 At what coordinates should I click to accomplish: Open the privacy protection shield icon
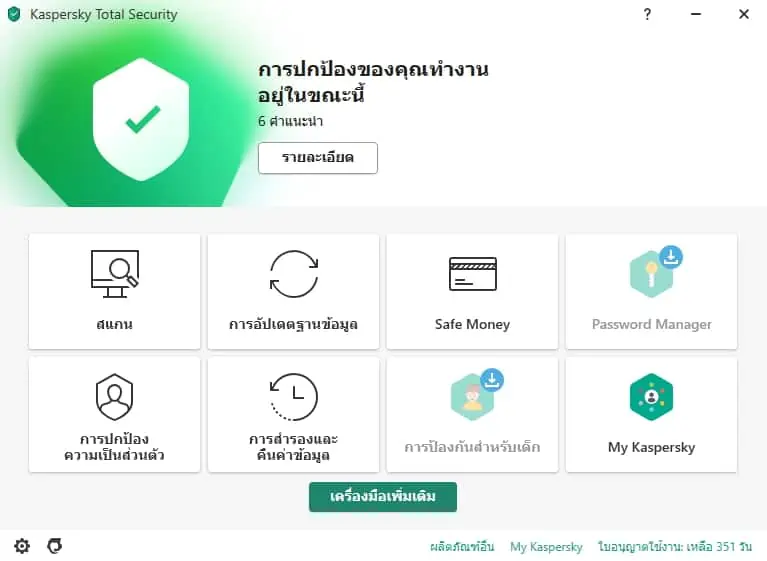114,397
